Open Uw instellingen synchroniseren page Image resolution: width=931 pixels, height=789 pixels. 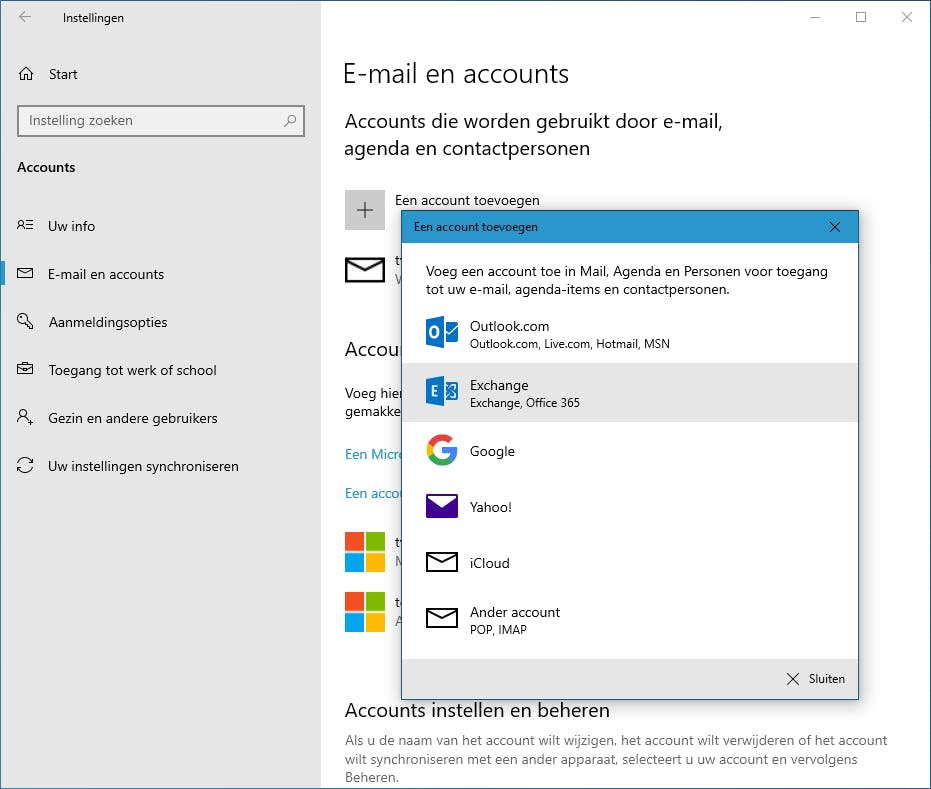143,466
